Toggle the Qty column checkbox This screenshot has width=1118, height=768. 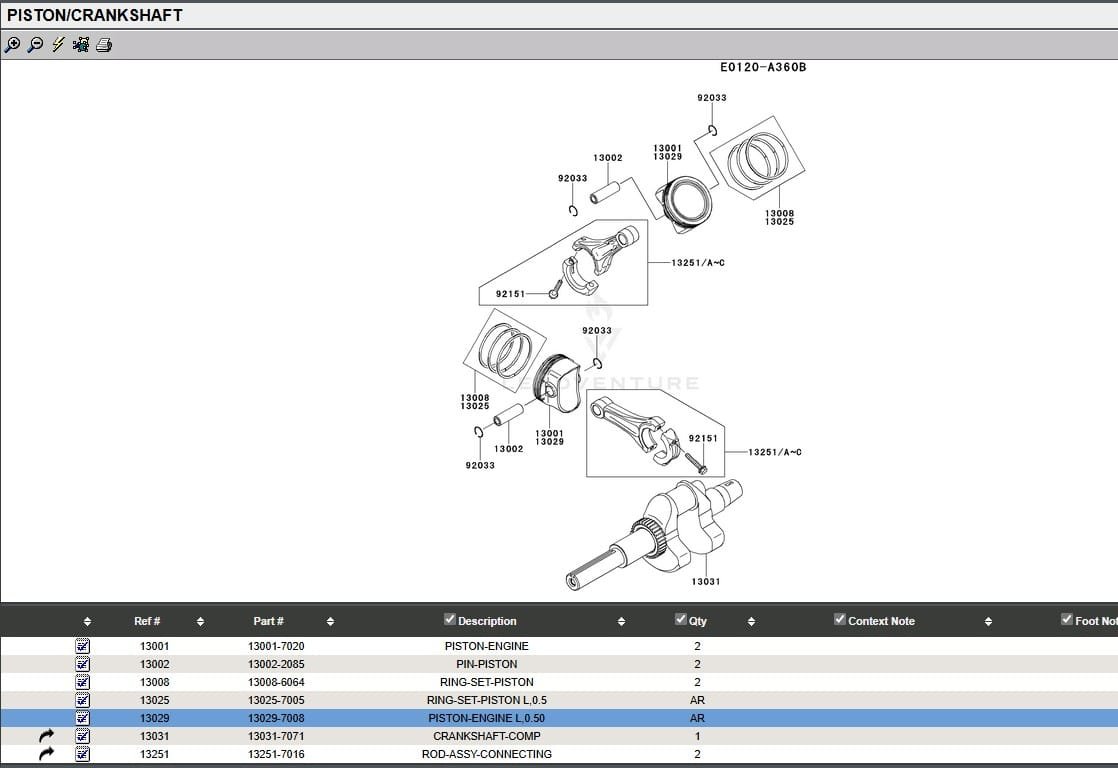681,620
